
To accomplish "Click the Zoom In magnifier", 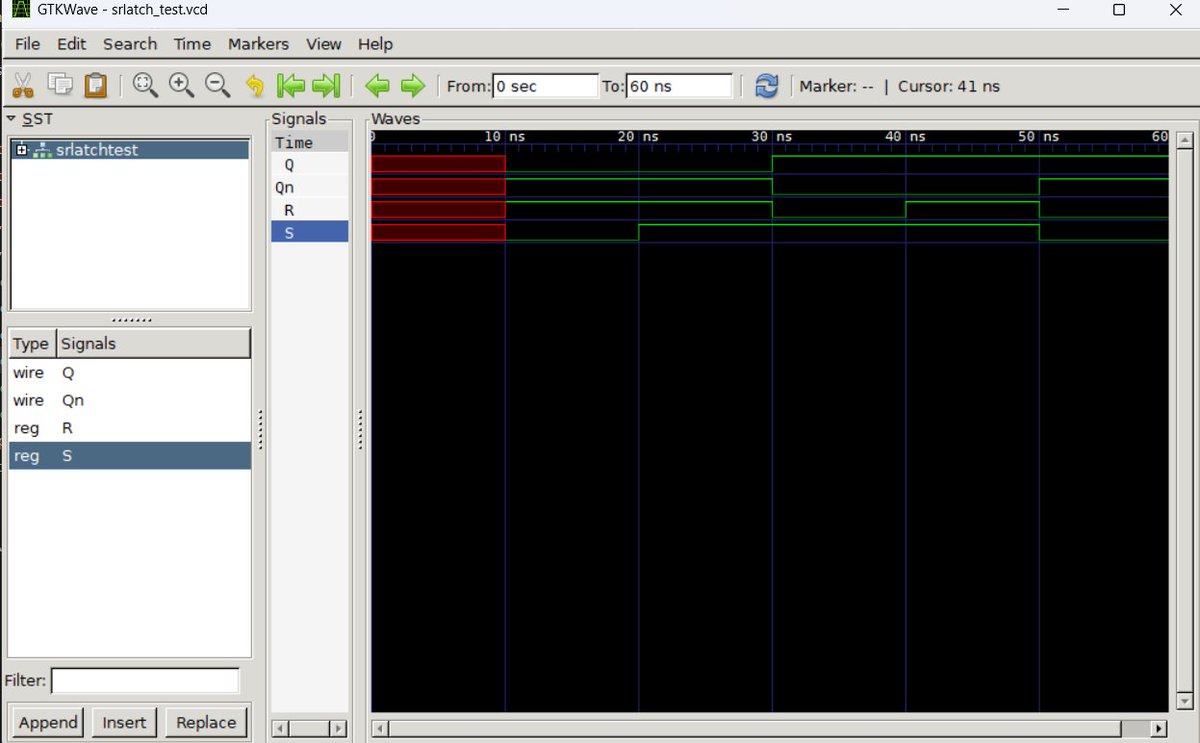I will pos(181,86).
